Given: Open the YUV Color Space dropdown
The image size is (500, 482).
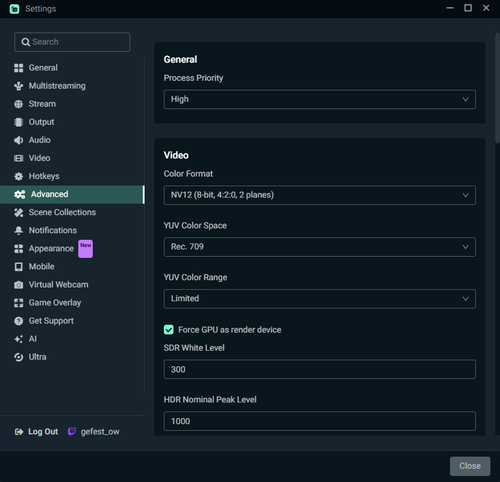Looking at the screenshot, I should [320, 247].
